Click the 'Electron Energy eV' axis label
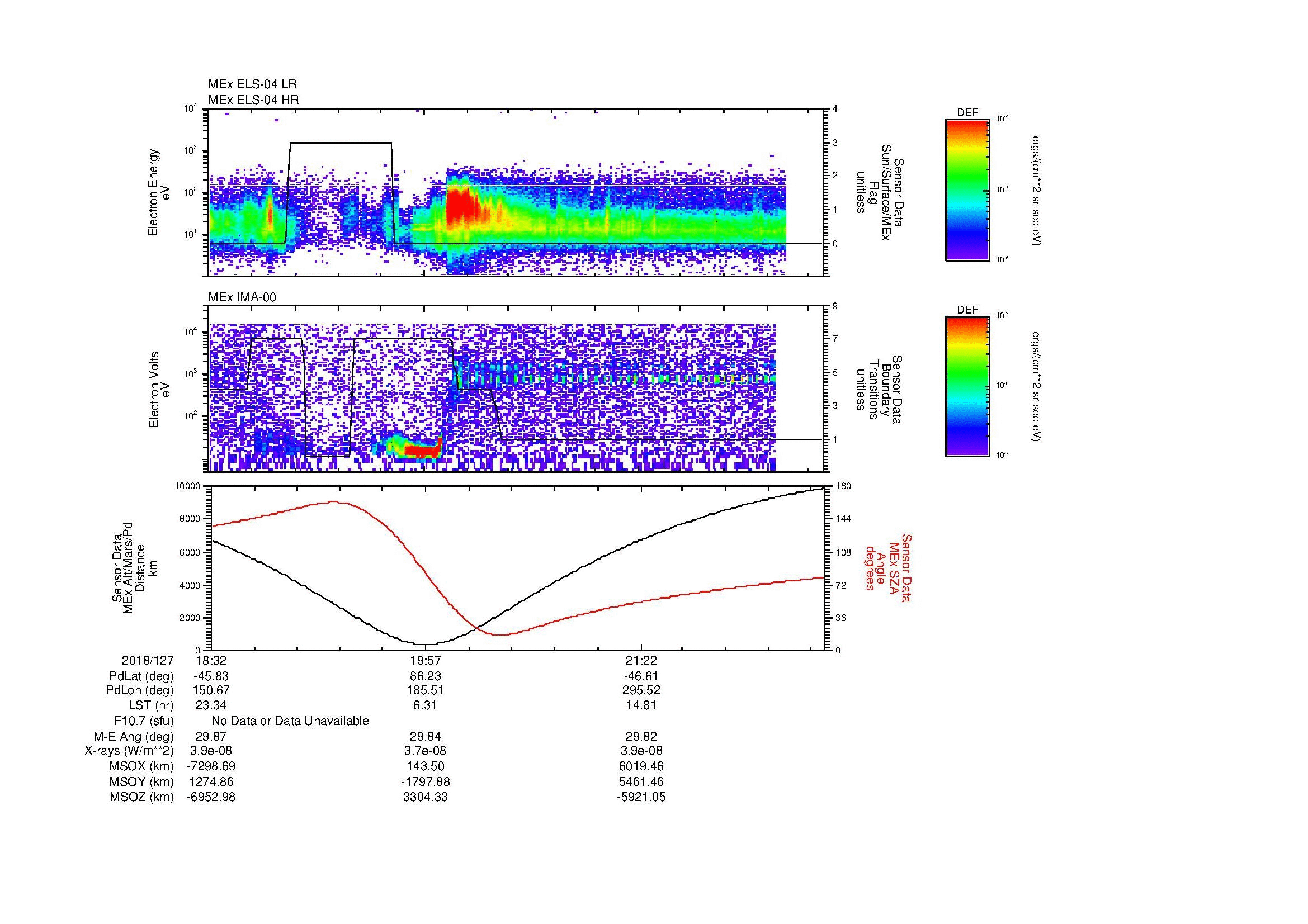 [x=159, y=192]
